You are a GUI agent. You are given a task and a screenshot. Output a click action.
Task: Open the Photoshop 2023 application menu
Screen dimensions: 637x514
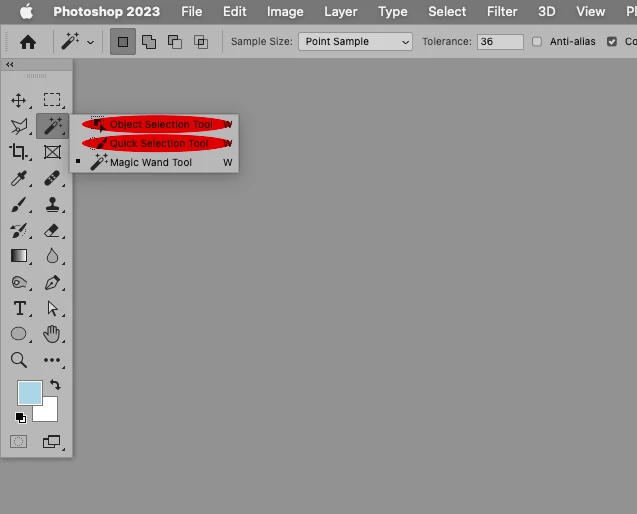tap(107, 11)
